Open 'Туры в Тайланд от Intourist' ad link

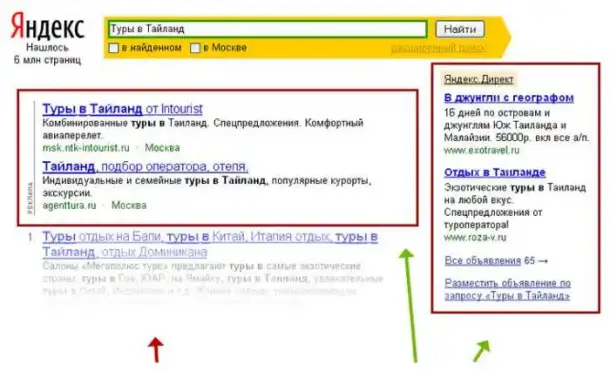tap(123, 109)
